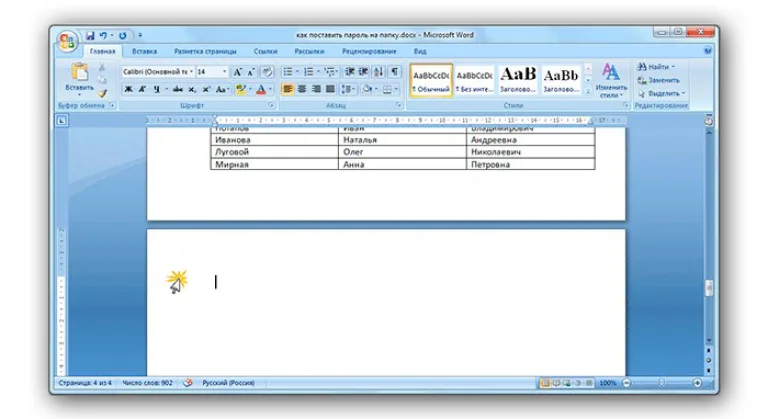
Task: Open the Вид ribbon tab
Action: click(420, 51)
